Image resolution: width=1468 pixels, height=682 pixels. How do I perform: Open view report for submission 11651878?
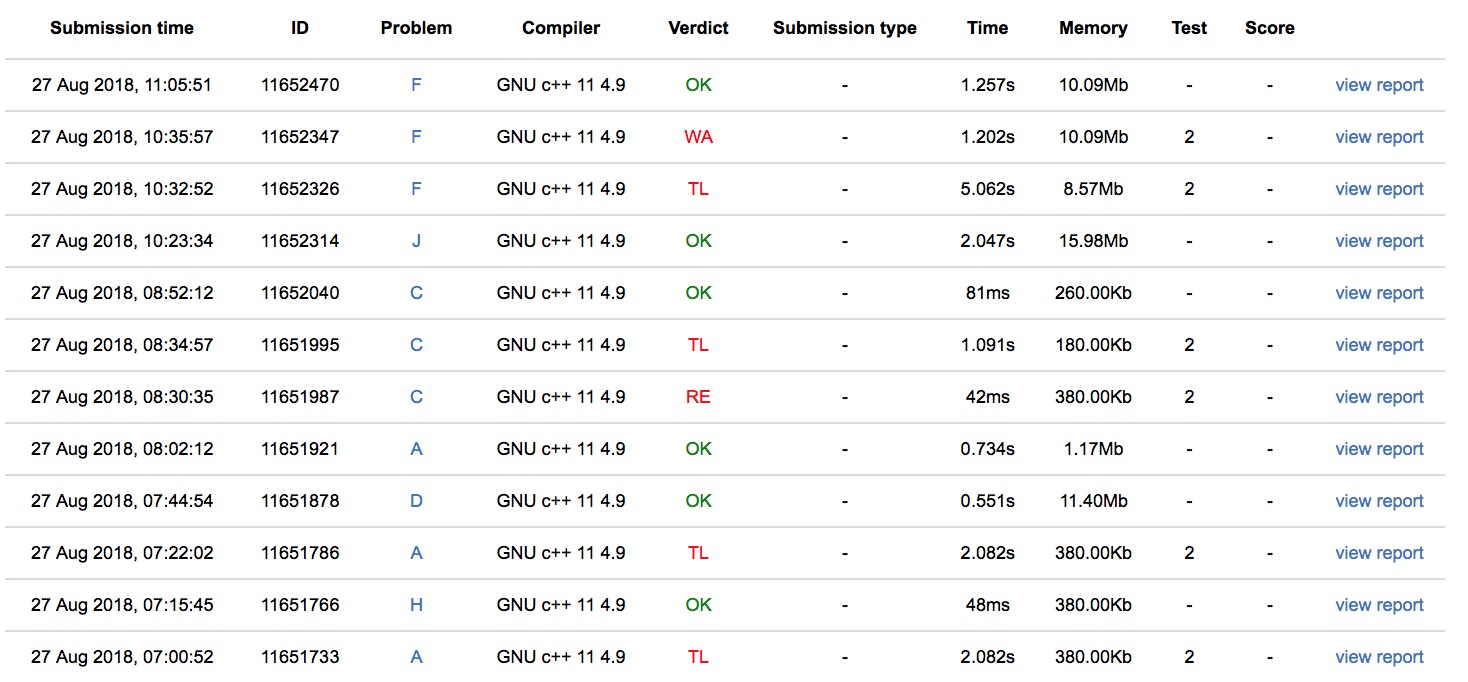pos(1379,501)
